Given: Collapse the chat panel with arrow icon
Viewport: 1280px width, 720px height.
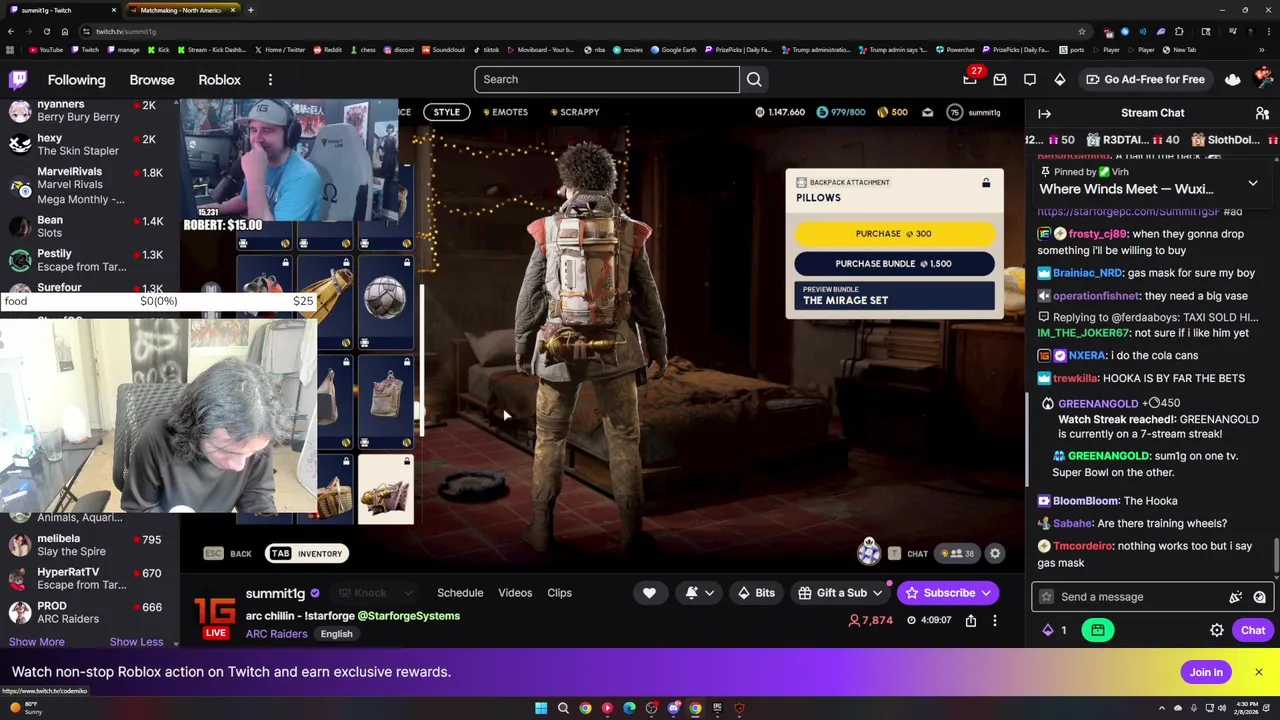Looking at the screenshot, I should coord(1044,113).
